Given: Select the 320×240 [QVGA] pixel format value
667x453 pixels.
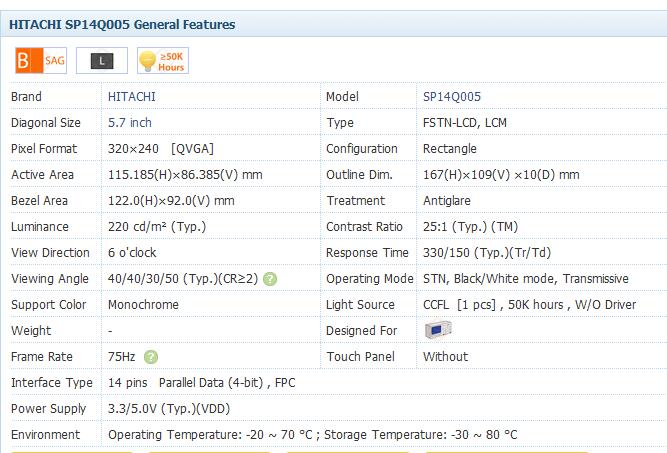Looking at the screenshot, I should pos(161,148).
